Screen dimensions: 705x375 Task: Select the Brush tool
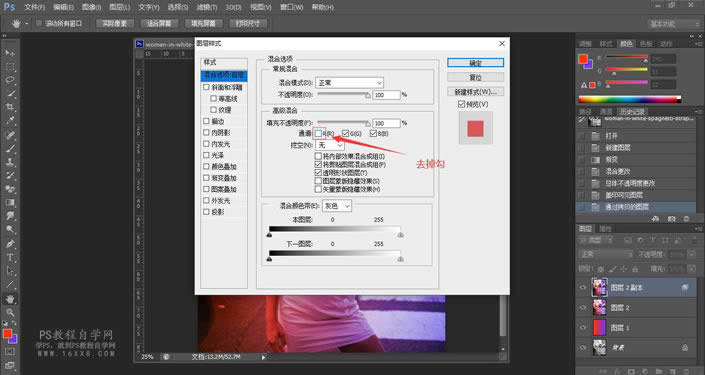[x=10, y=148]
